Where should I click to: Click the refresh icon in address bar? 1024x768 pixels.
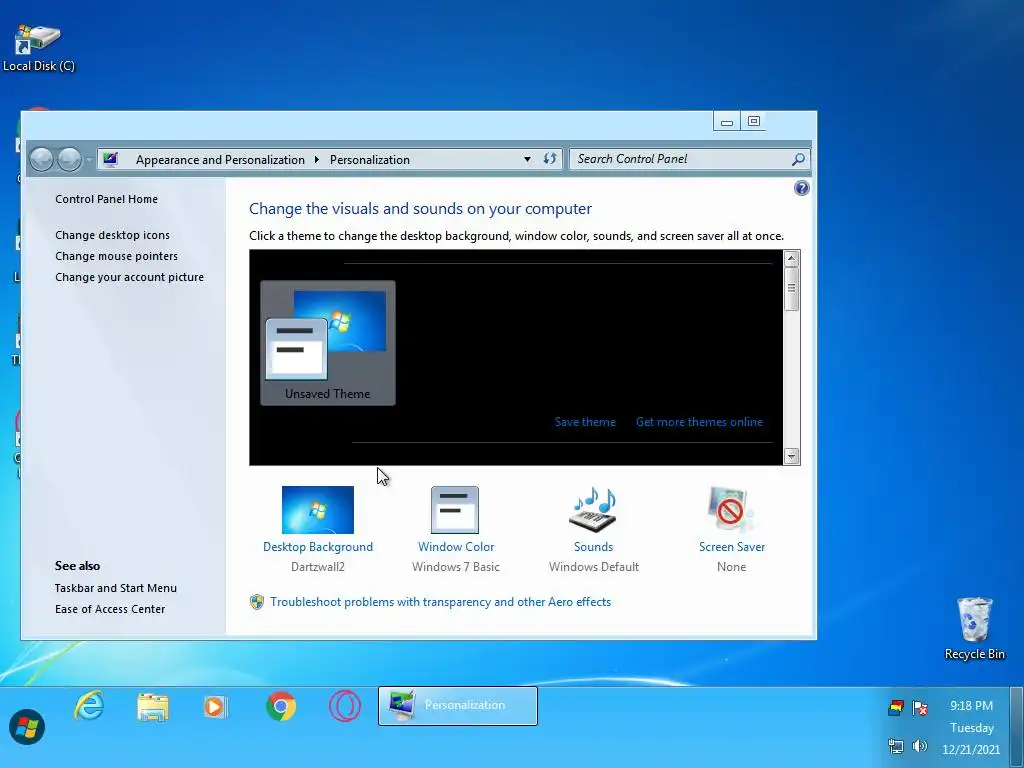550,159
